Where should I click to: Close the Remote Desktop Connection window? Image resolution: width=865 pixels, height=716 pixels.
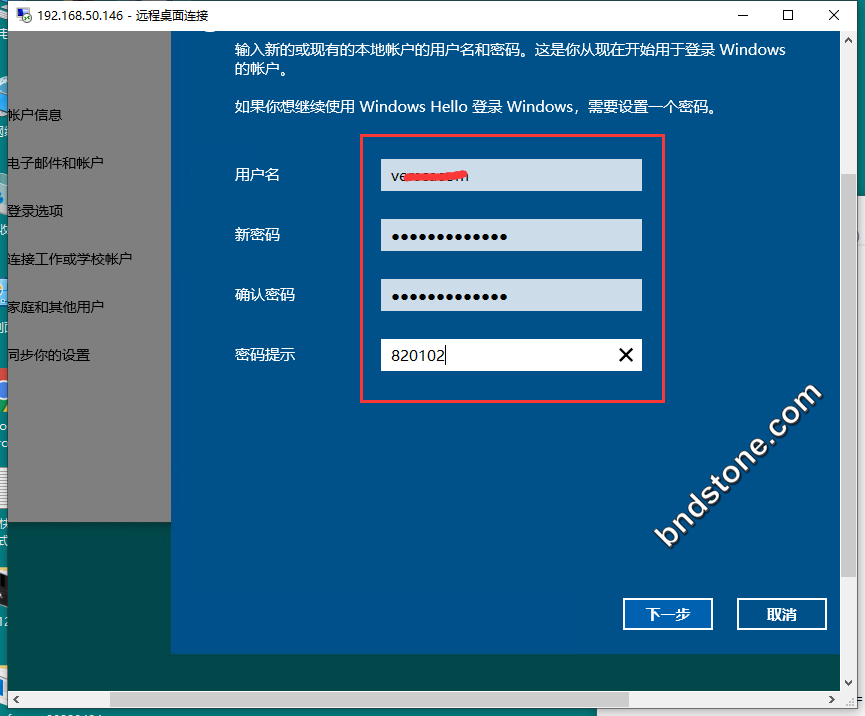(834, 15)
